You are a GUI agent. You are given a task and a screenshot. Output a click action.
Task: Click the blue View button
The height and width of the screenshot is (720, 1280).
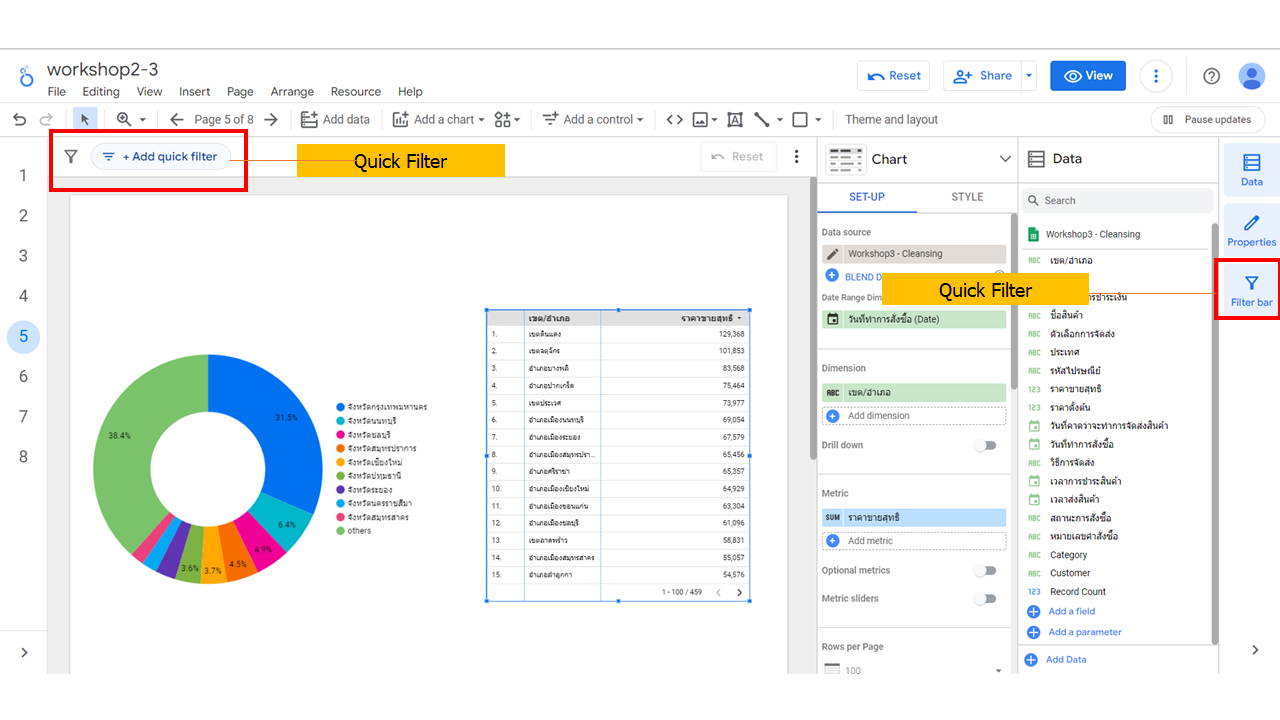coord(1088,76)
